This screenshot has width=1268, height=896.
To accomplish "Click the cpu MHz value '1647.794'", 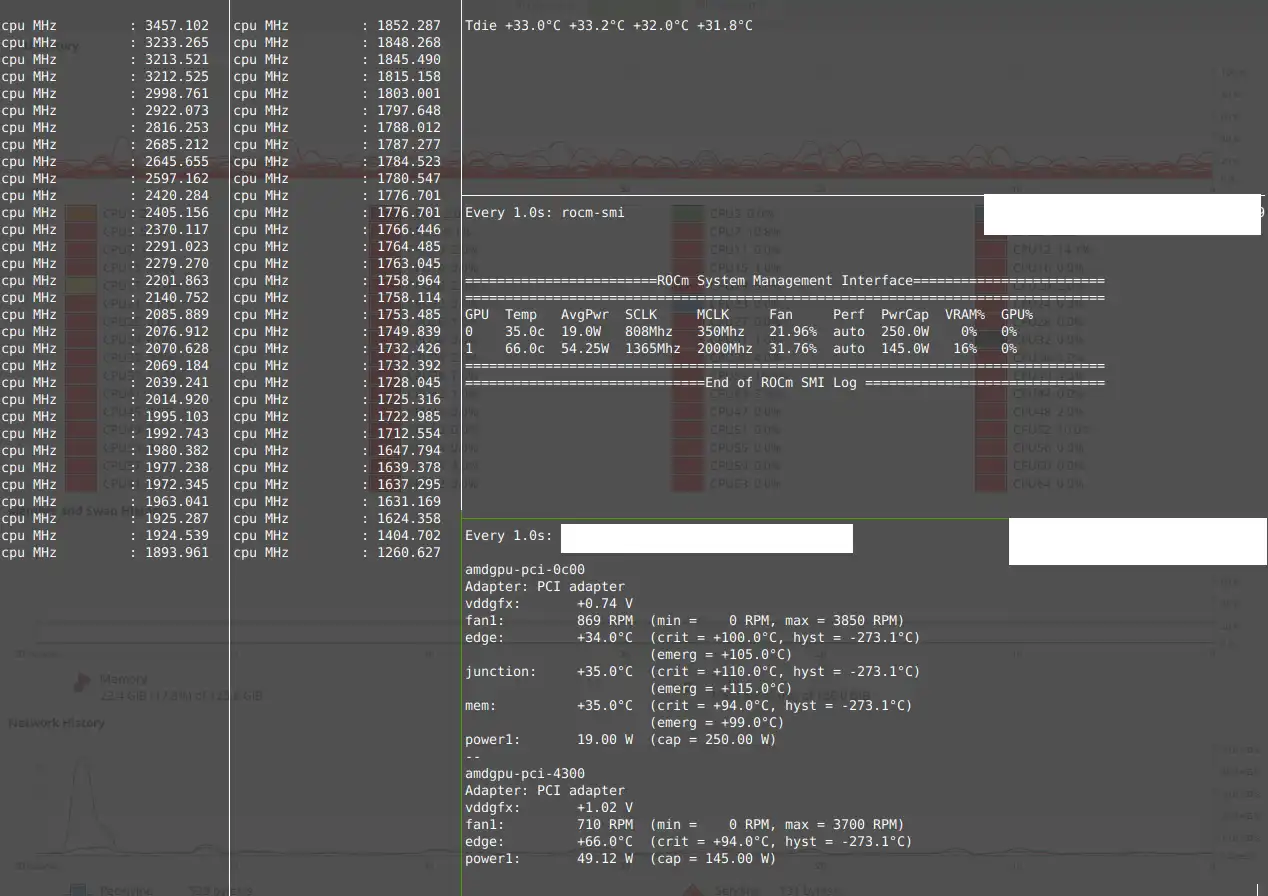I will 409,450.
